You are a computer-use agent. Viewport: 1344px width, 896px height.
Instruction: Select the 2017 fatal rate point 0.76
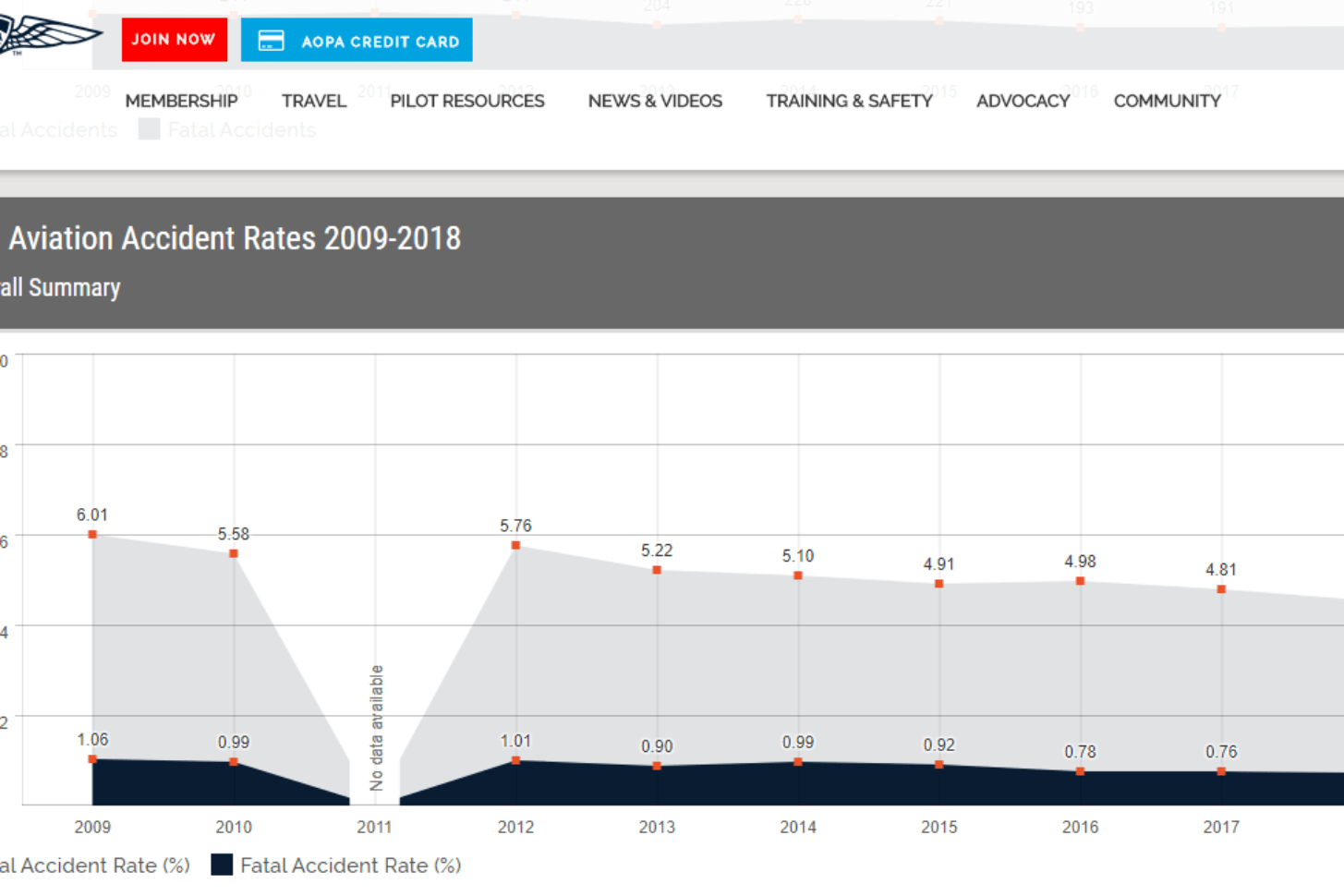(1221, 772)
